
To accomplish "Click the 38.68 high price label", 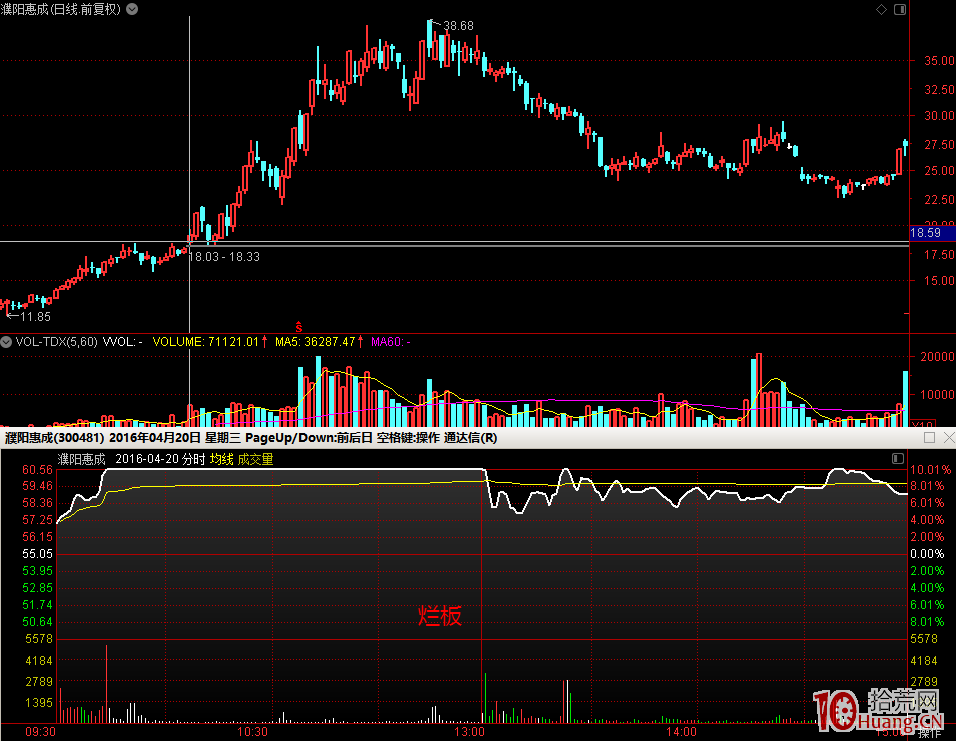I will [x=459, y=25].
